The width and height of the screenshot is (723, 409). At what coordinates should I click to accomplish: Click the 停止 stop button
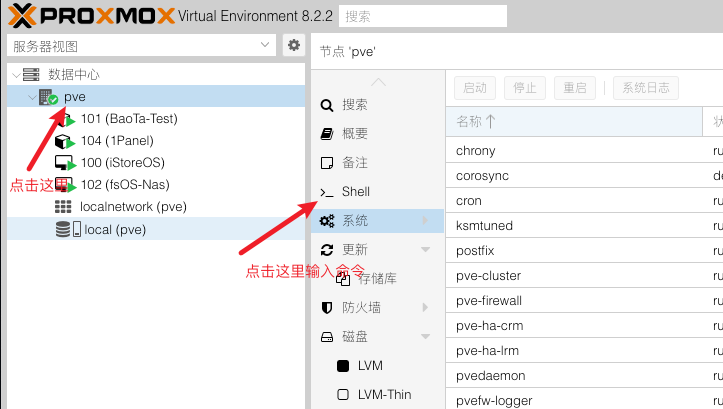[x=525, y=88]
